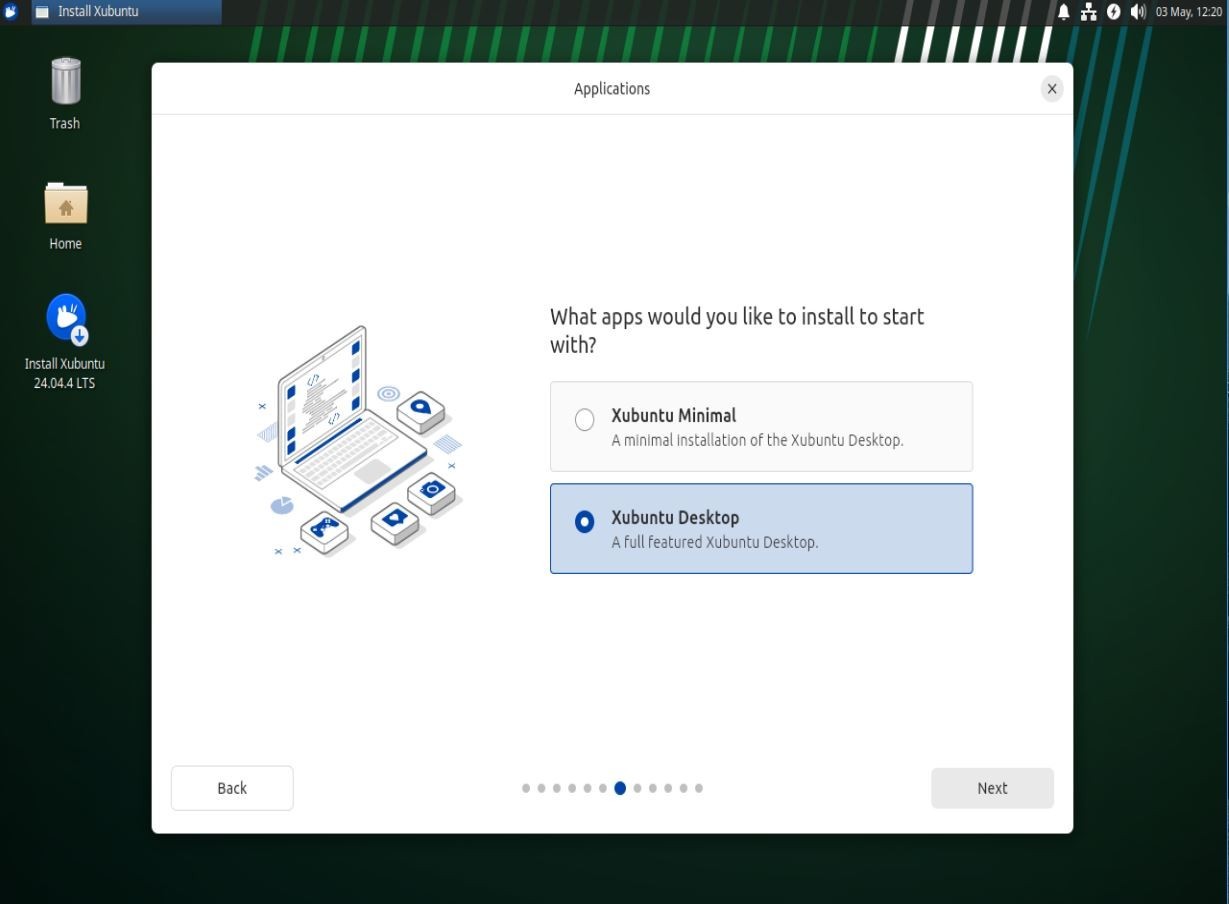Select the Install Xubuntu taskbar window button
The height and width of the screenshot is (904, 1229).
click(x=127, y=12)
